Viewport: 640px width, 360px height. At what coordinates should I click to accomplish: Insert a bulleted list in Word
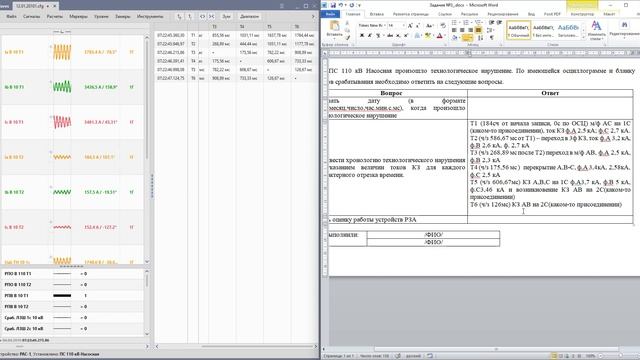453,22
